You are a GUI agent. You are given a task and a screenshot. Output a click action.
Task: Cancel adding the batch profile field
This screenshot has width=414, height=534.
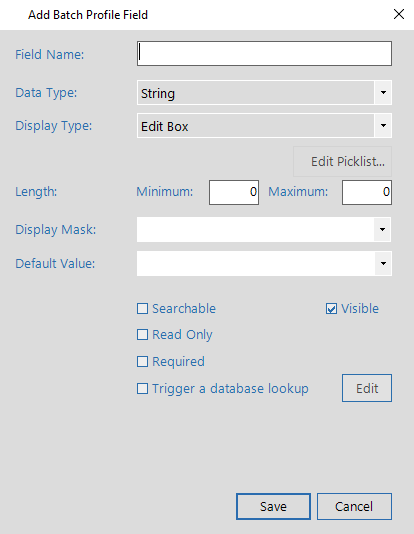pos(354,506)
